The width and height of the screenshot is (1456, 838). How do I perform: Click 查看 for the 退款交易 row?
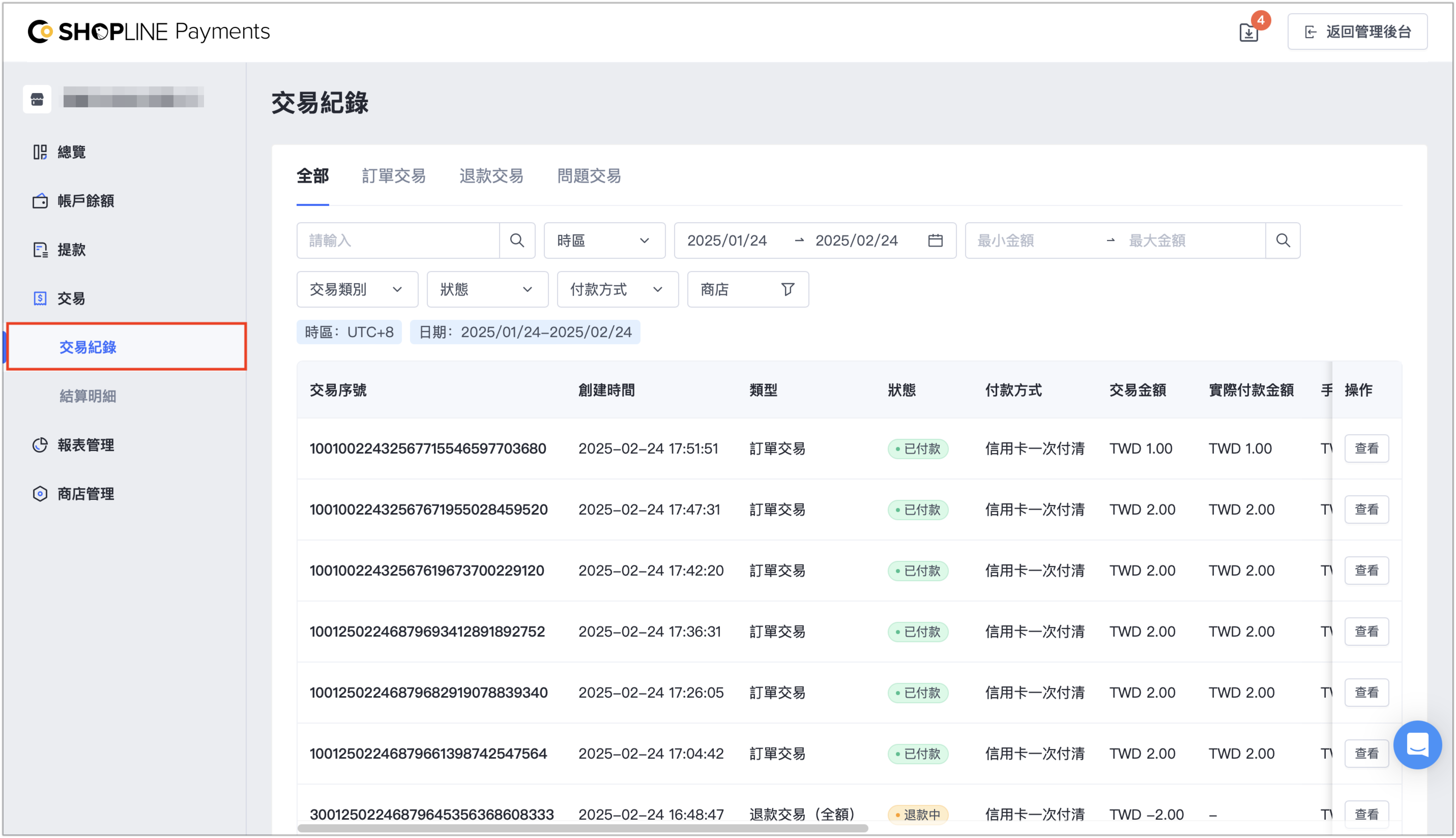tap(1366, 814)
